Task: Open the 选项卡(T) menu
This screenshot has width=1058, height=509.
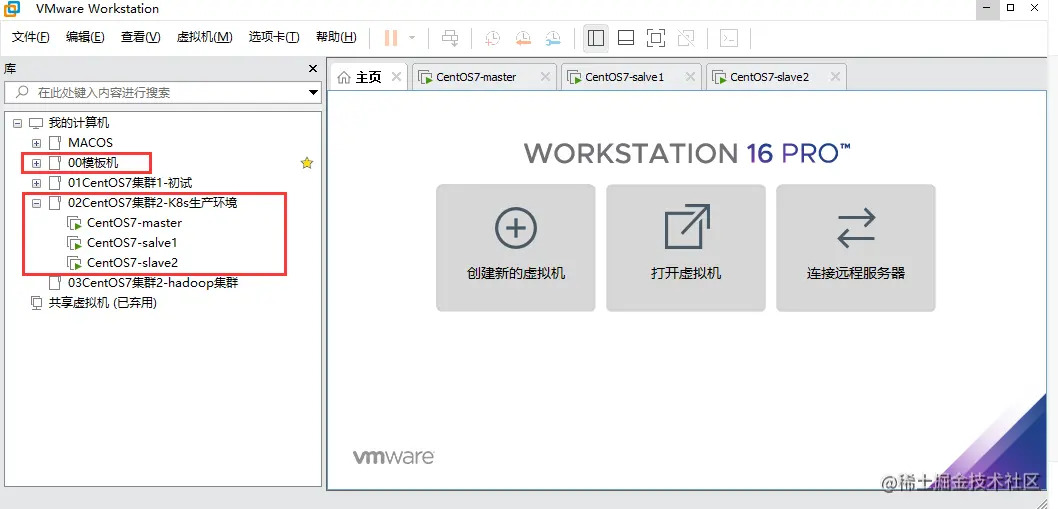Action: coord(274,37)
